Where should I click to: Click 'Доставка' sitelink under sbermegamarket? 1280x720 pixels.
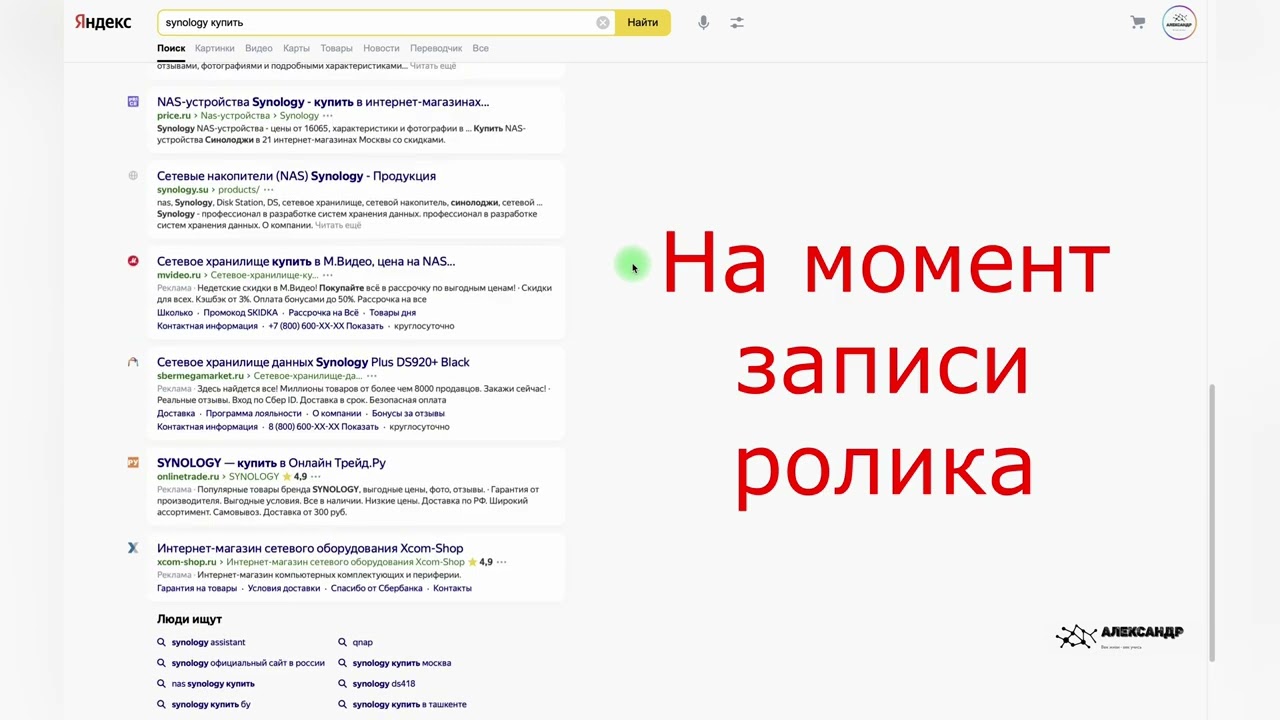[176, 413]
